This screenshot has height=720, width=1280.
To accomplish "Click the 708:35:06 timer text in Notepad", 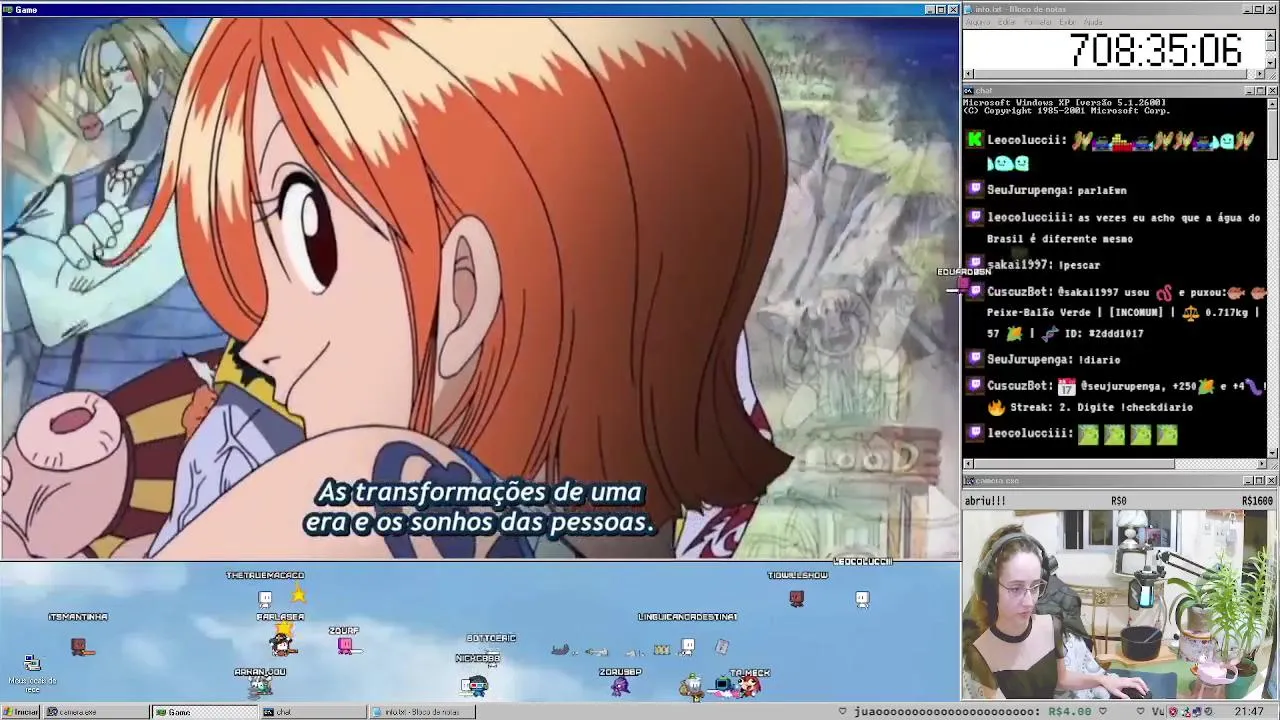I will 1155,50.
